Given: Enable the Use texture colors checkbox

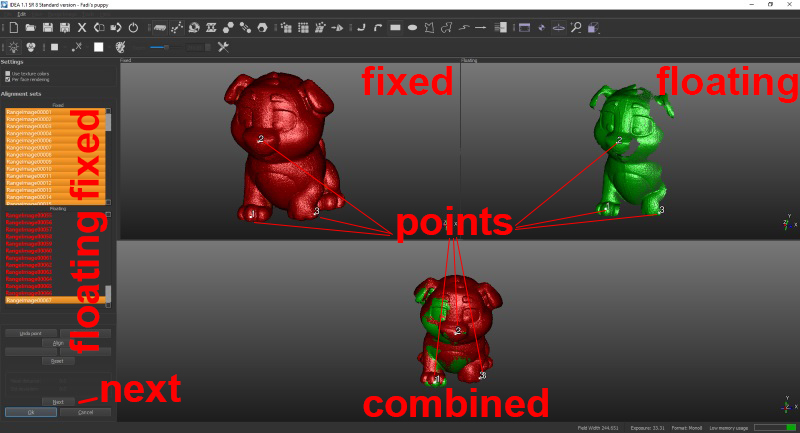Looking at the screenshot, I should click(x=8, y=73).
